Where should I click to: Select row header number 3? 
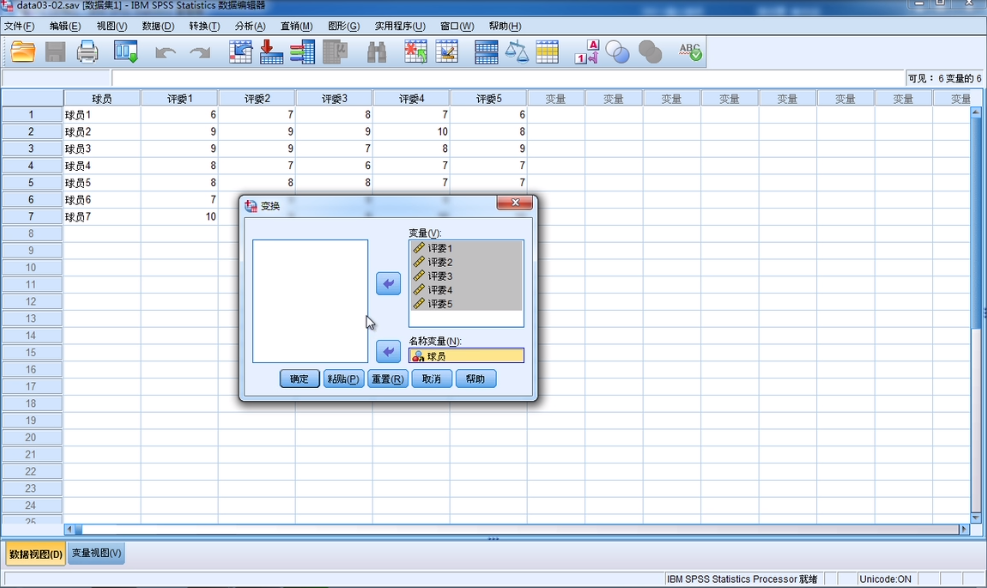[31, 149]
